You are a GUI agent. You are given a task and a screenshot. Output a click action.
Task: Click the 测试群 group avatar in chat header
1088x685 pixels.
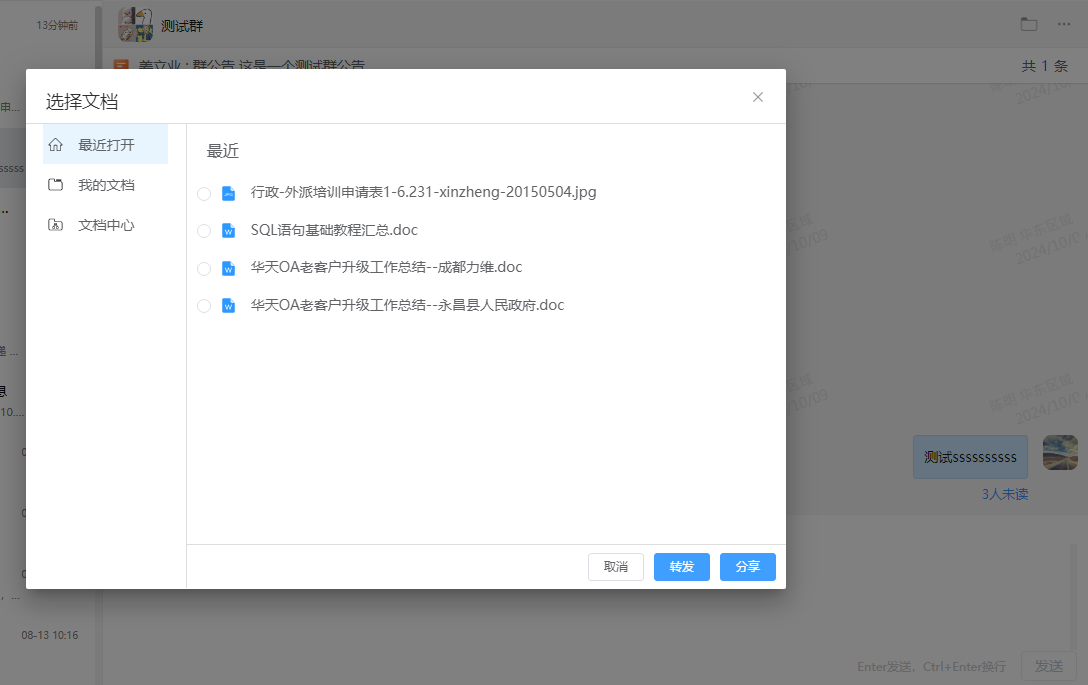(x=135, y=25)
